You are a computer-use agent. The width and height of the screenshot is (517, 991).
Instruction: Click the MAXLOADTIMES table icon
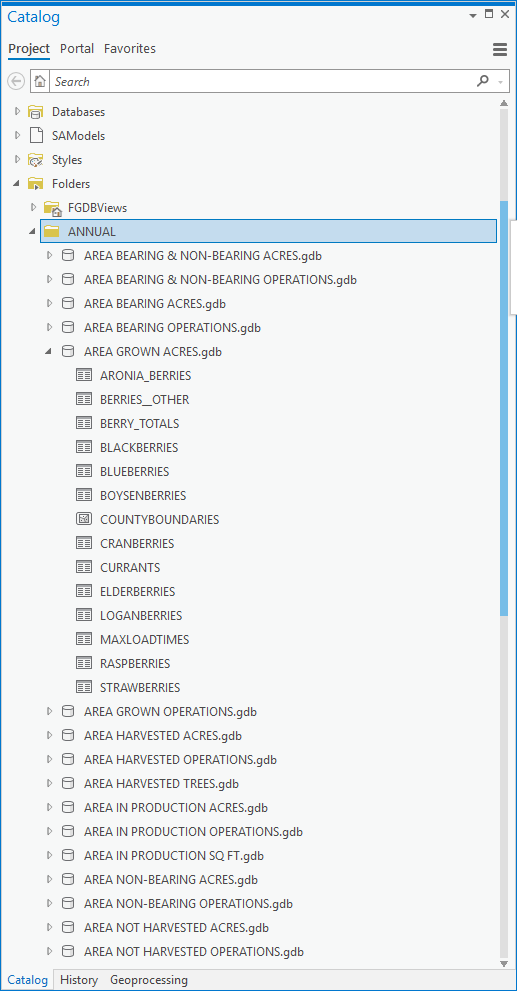83,640
